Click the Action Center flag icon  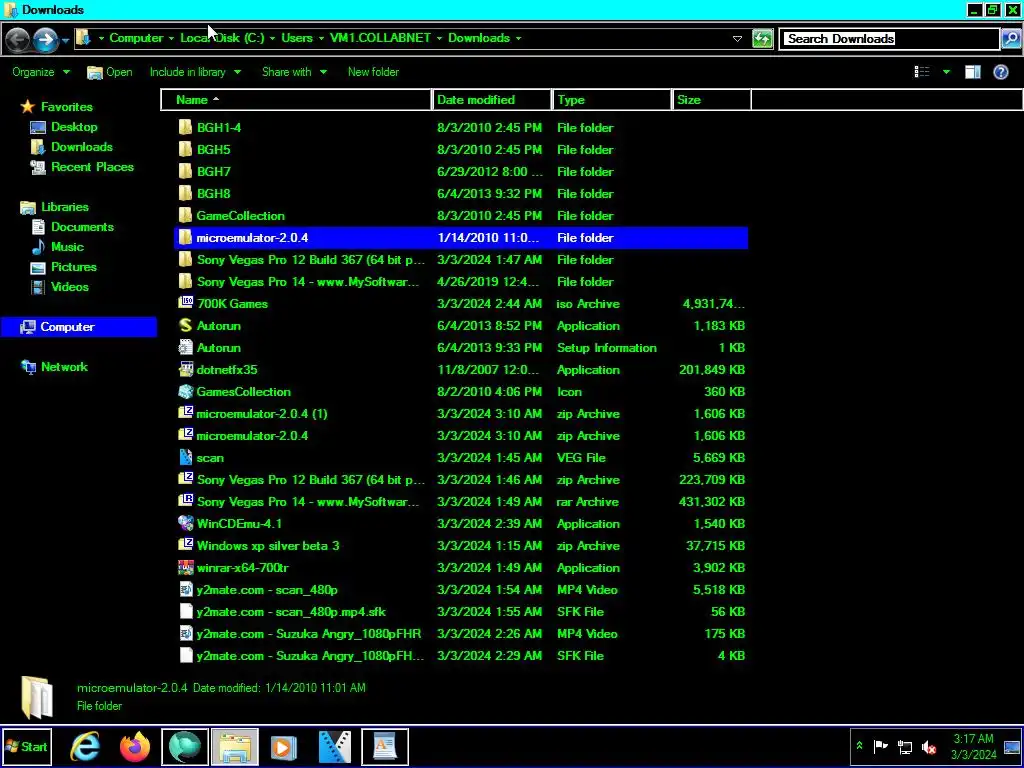880,746
